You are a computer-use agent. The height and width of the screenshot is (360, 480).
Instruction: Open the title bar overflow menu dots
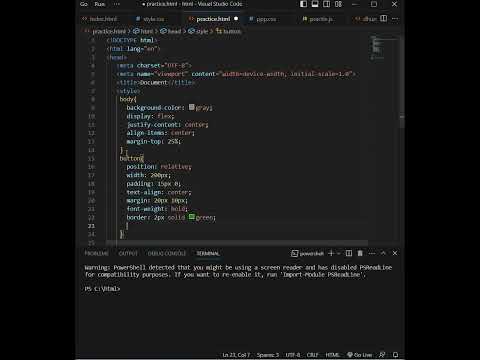tap(116, 4)
